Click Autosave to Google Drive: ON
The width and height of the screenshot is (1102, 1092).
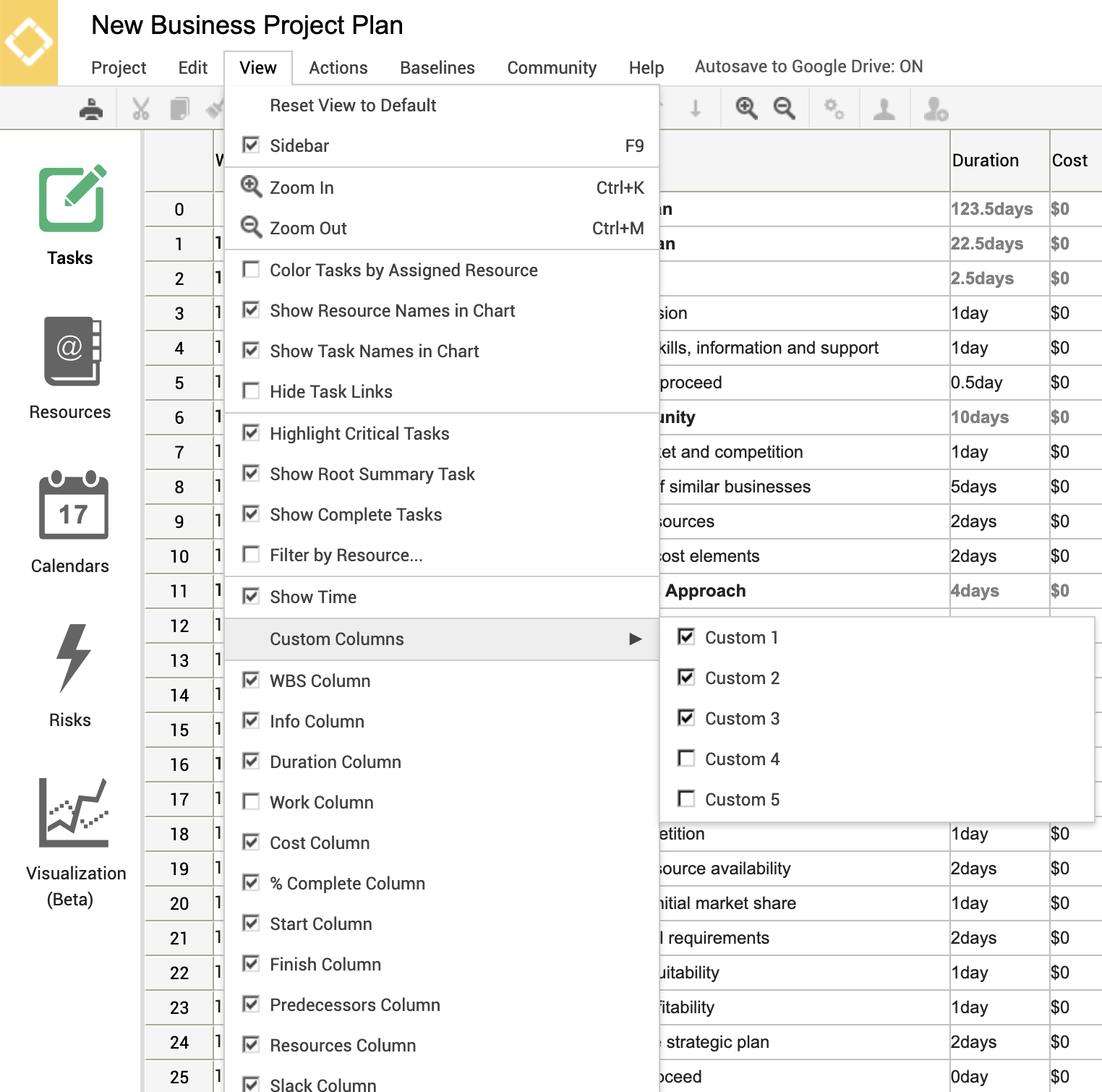808,67
